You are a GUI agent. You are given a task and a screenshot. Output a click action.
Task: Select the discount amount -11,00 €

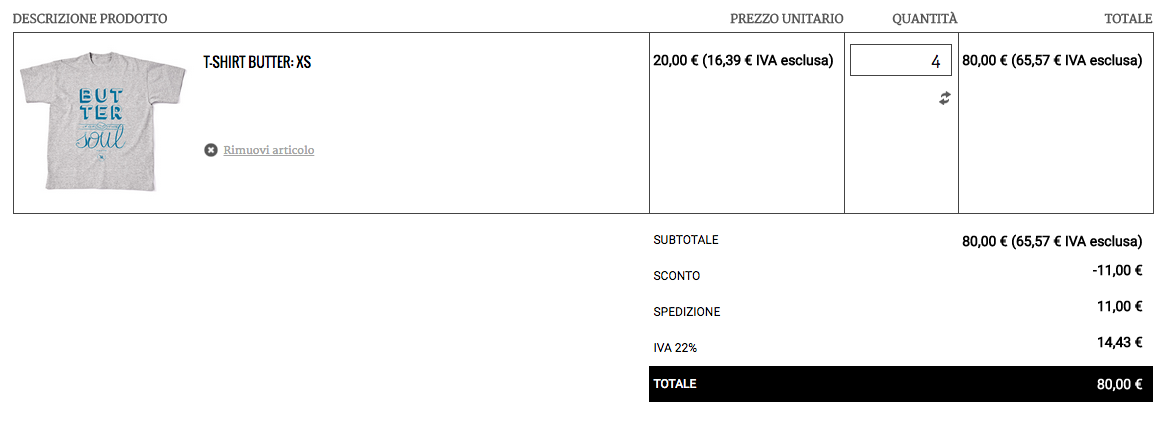click(x=1117, y=270)
